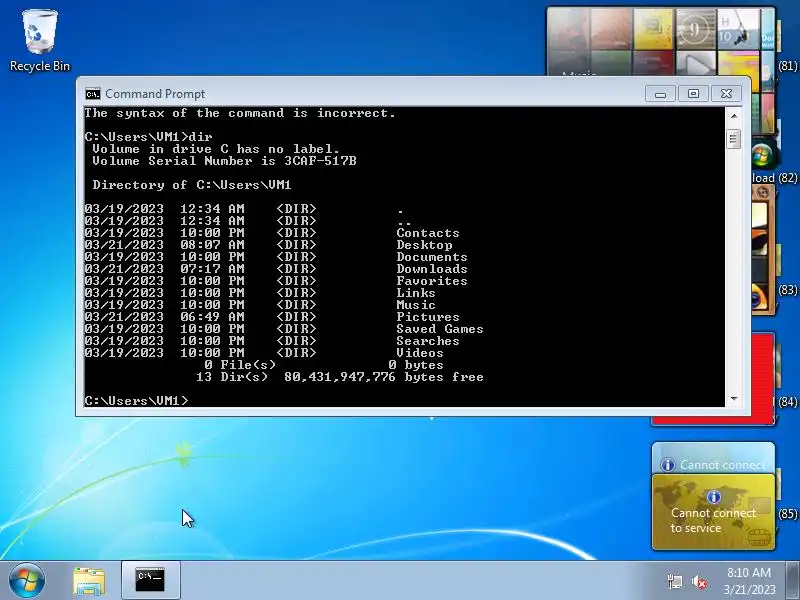800x600 pixels.
Task: Click the Videos directory entry
Action: click(x=420, y=353)
